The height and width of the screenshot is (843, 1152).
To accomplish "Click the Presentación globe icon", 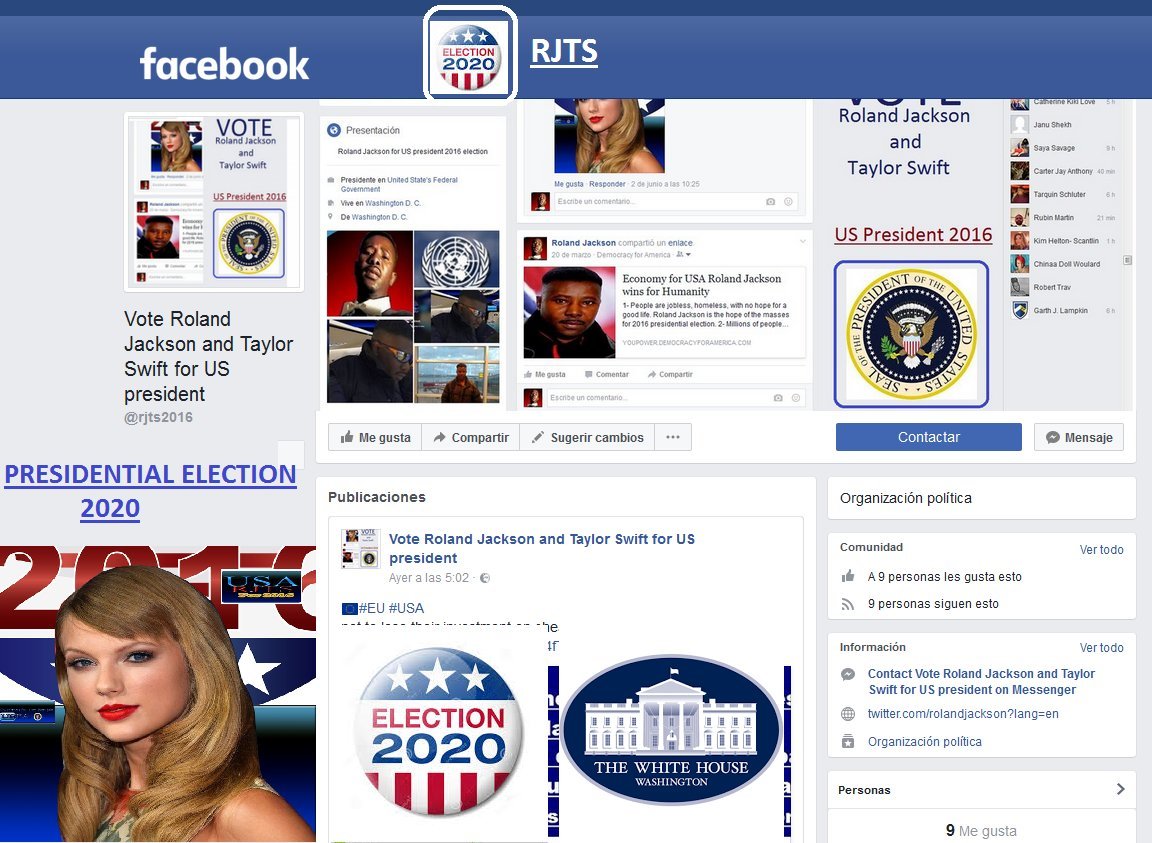I will [334, 130].
